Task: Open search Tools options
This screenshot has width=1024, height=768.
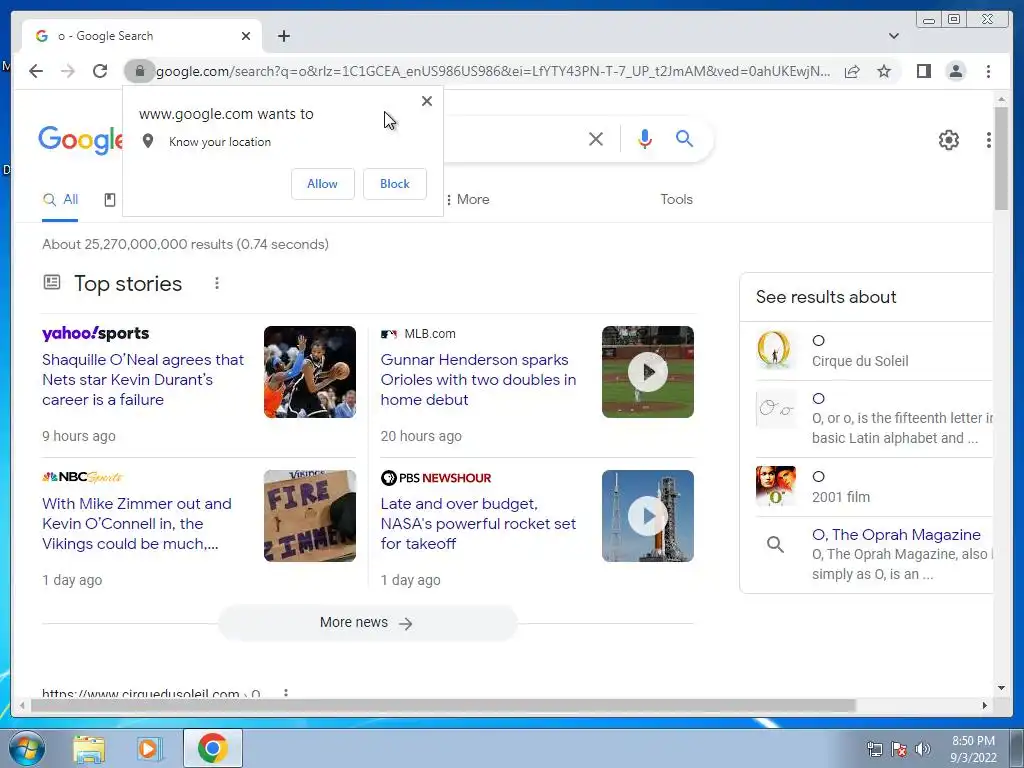Action: [676, 199]
